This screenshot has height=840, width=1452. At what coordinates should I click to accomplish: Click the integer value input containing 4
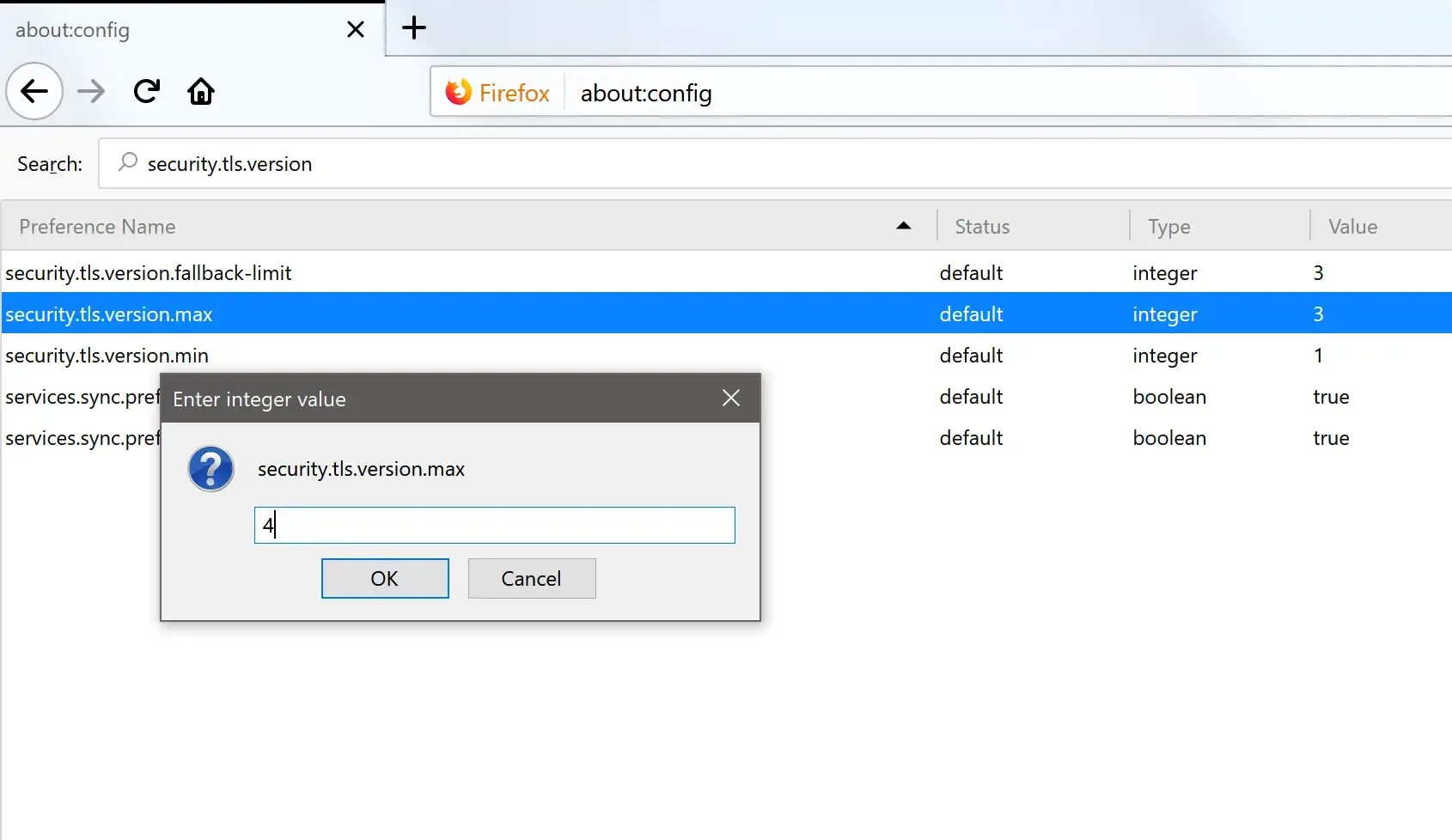point(495,525)
